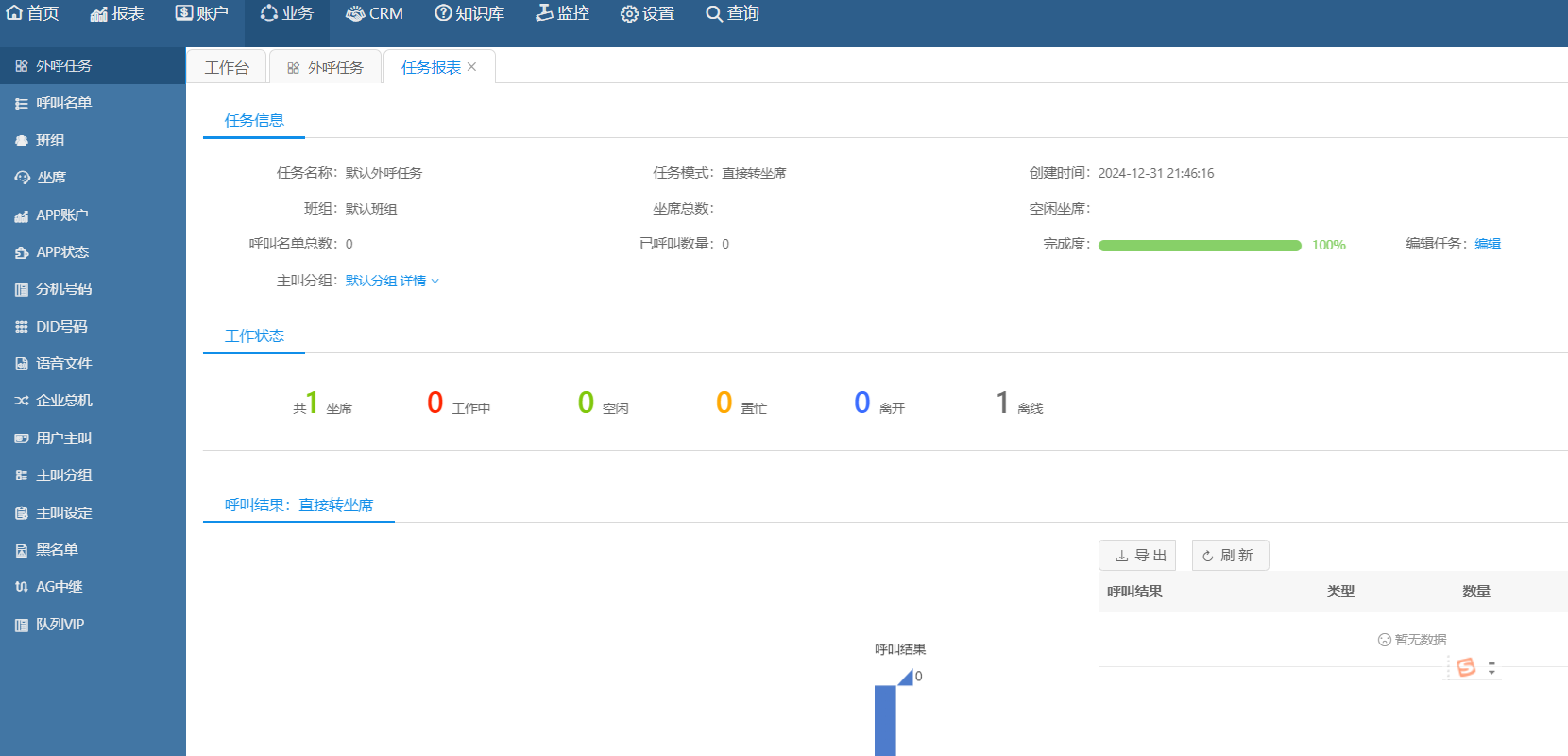Open the 设置 settings menu

click(647, 13)
